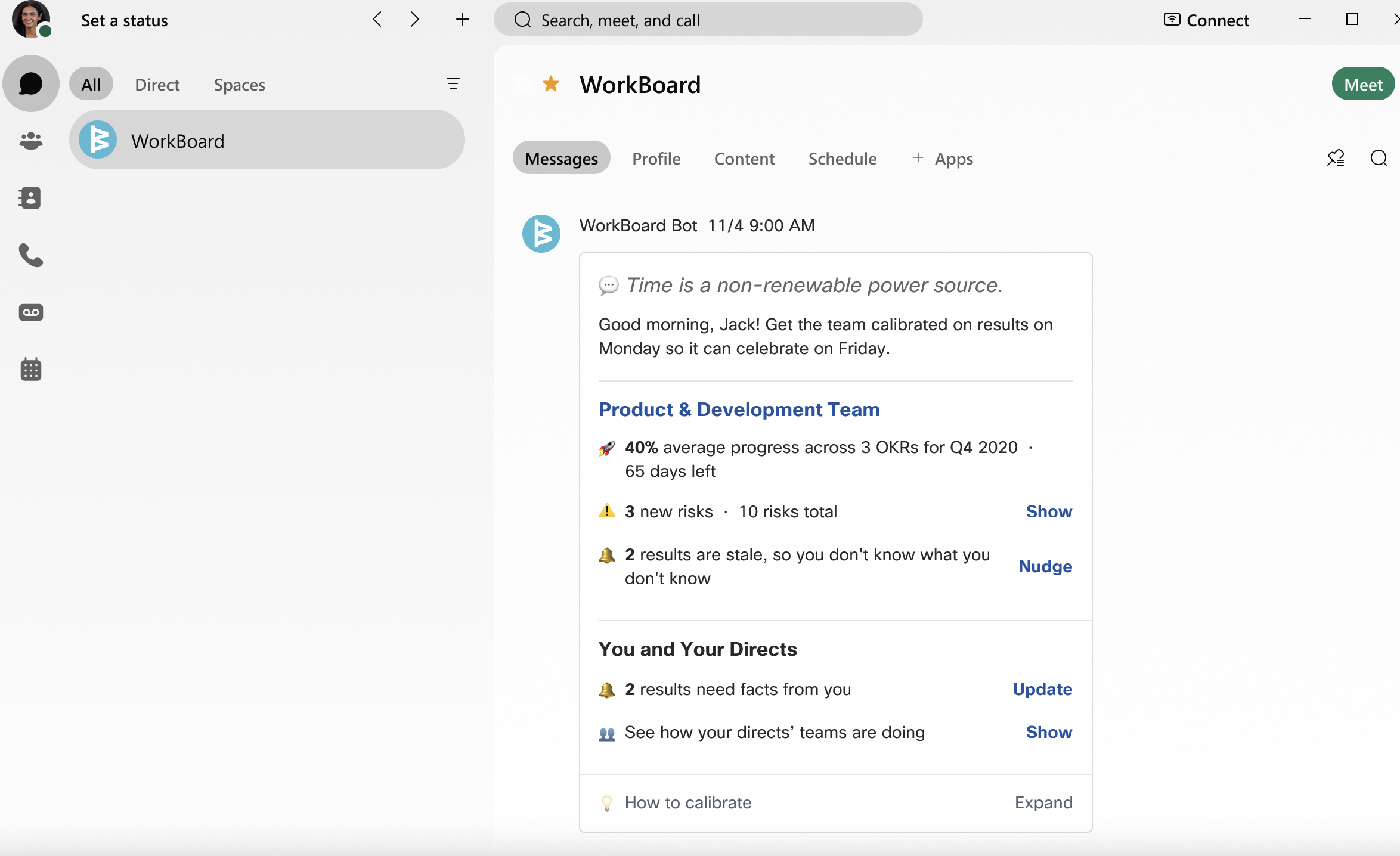Maximize the application window
Viewport: 1400px width, 856px height.
(x=1352, y=19)
